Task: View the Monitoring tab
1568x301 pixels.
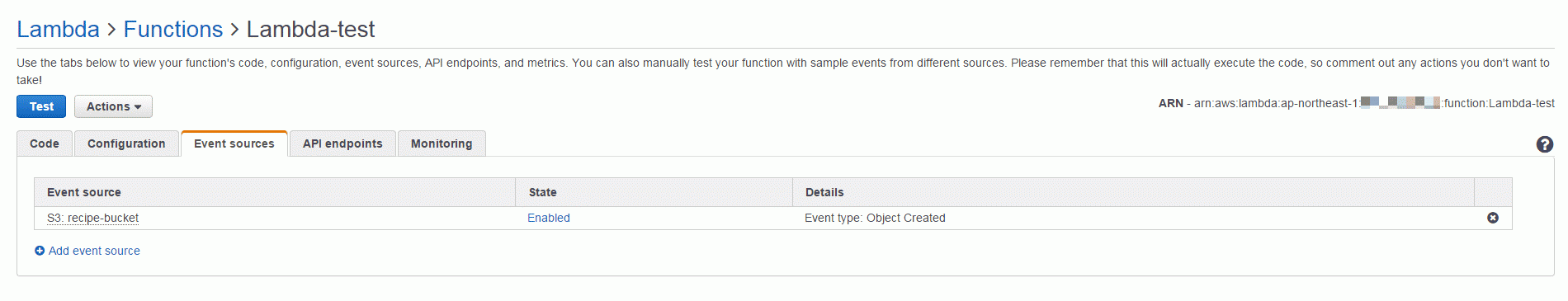Action: click(442, 143)
